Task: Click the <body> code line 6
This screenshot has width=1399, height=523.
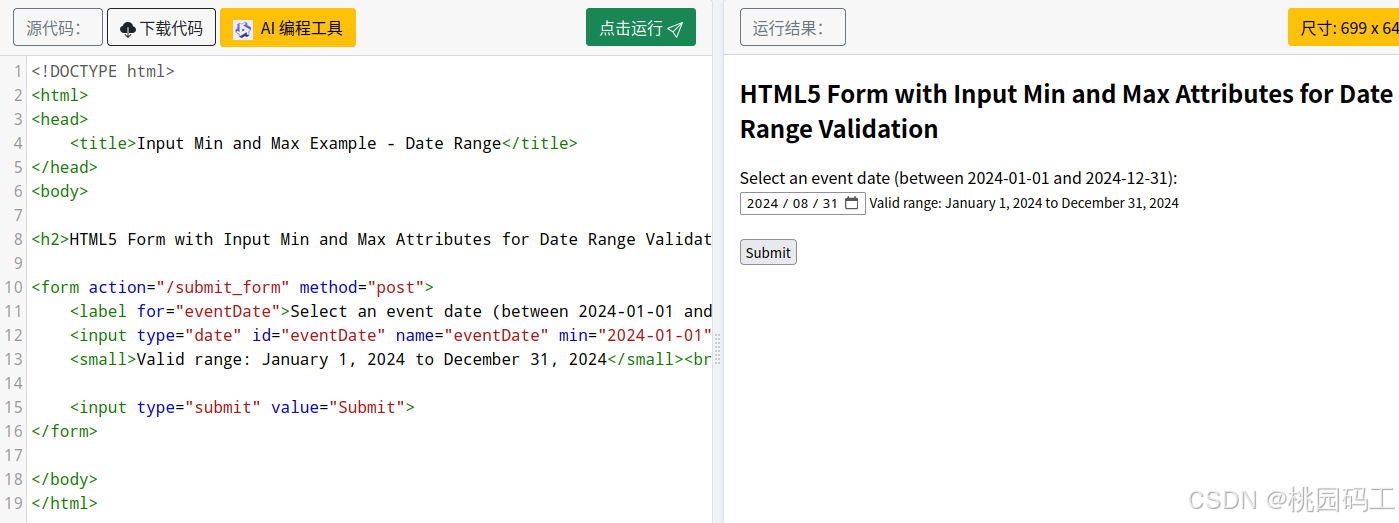Action: (60, 191)
